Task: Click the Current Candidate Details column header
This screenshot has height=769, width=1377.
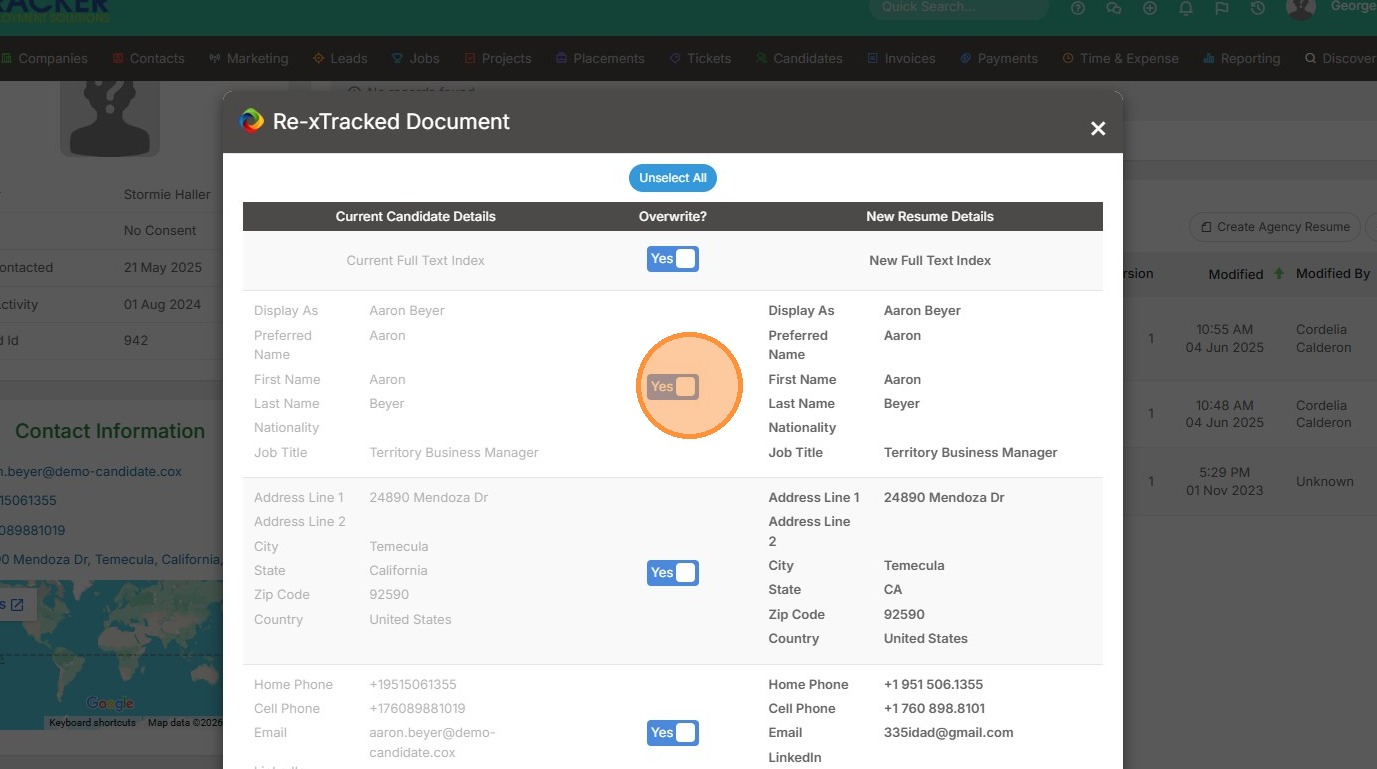Action: (x=416, y=216)
